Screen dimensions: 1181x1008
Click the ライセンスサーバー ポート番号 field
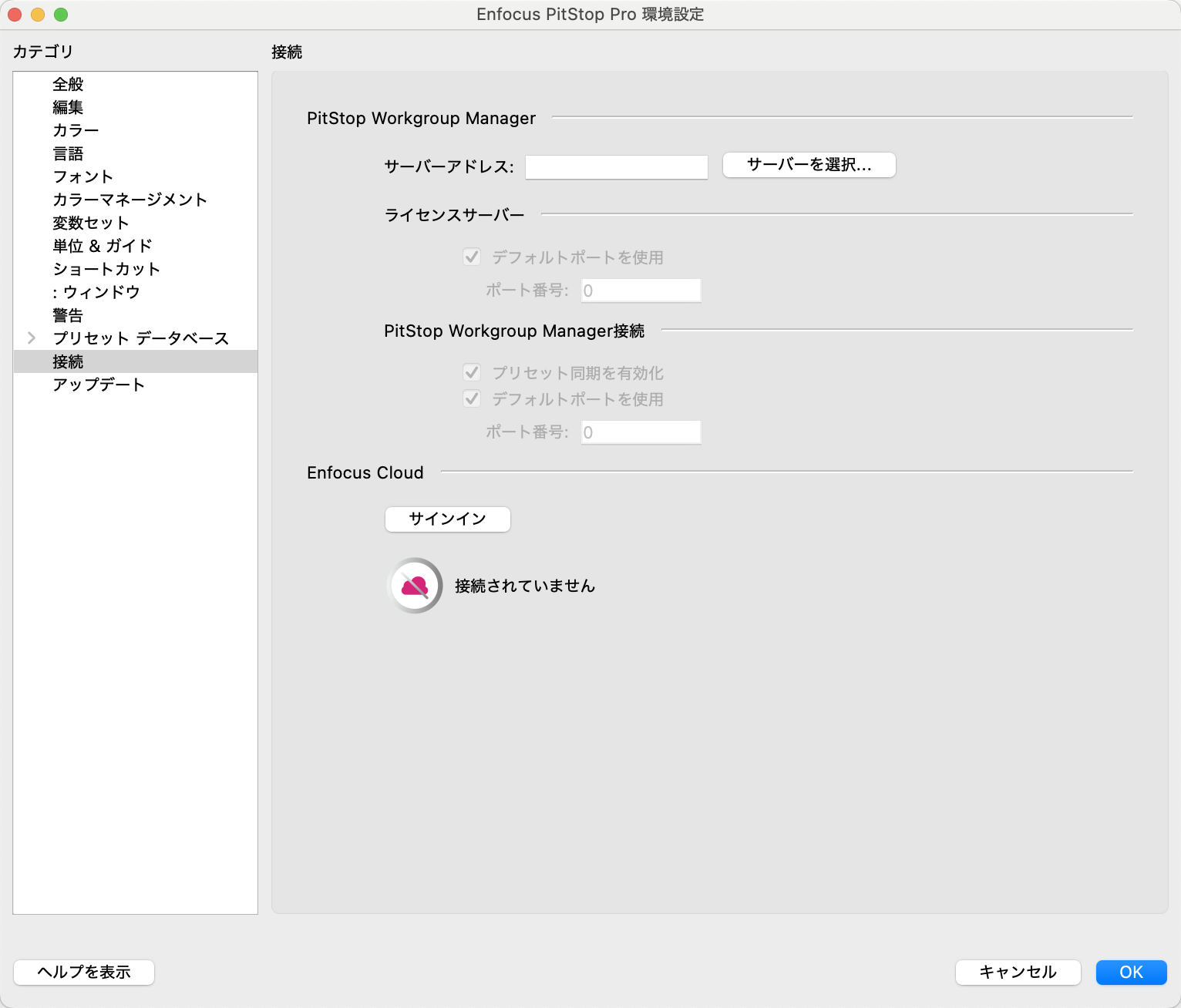pyautogui.click(x=641, y=291)
